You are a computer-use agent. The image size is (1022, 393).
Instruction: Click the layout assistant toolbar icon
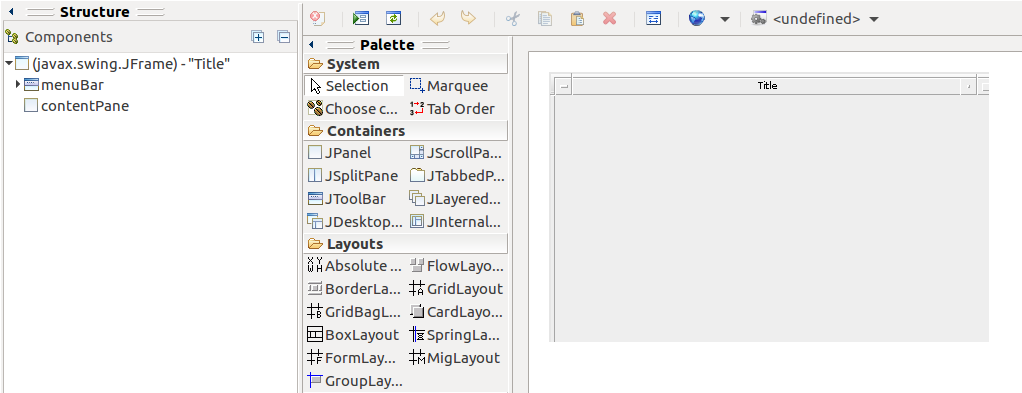(653, 18)
